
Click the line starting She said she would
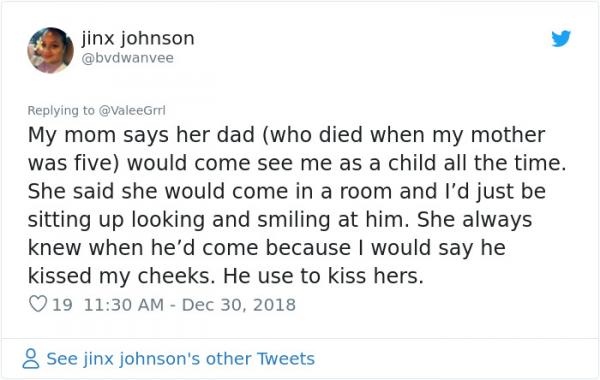click(287, 191)
